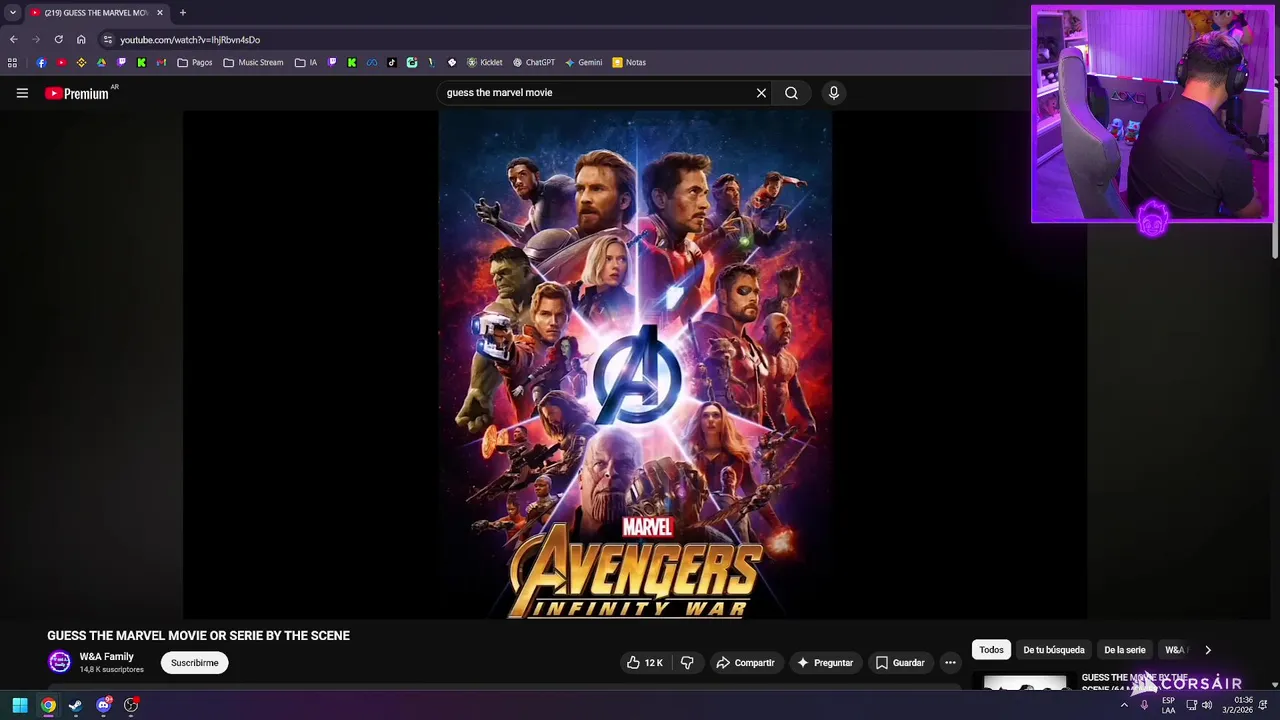Open the Pagos bookmark folder
This screenshot has height=720, width=1280.
(x=195, y=63)
